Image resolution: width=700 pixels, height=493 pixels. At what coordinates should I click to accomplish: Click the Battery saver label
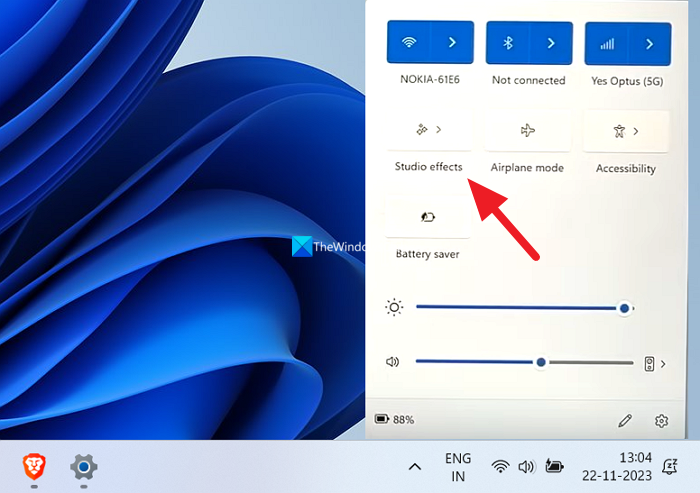[x=428, y=254]
